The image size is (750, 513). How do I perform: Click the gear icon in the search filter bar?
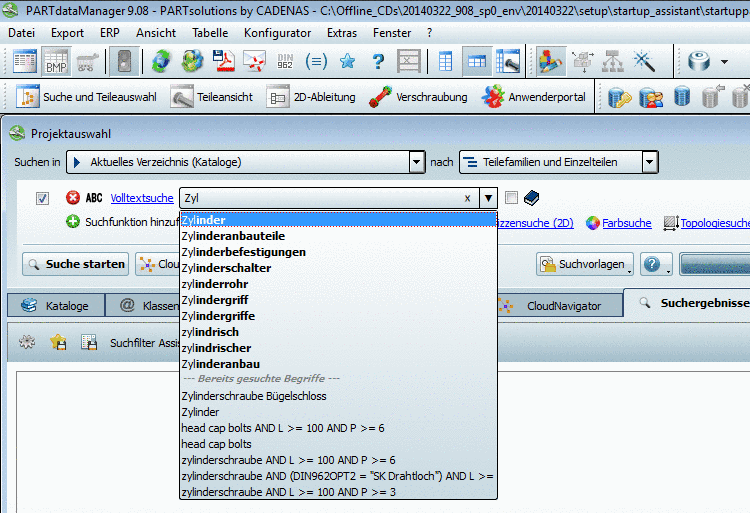pos(27,342)
